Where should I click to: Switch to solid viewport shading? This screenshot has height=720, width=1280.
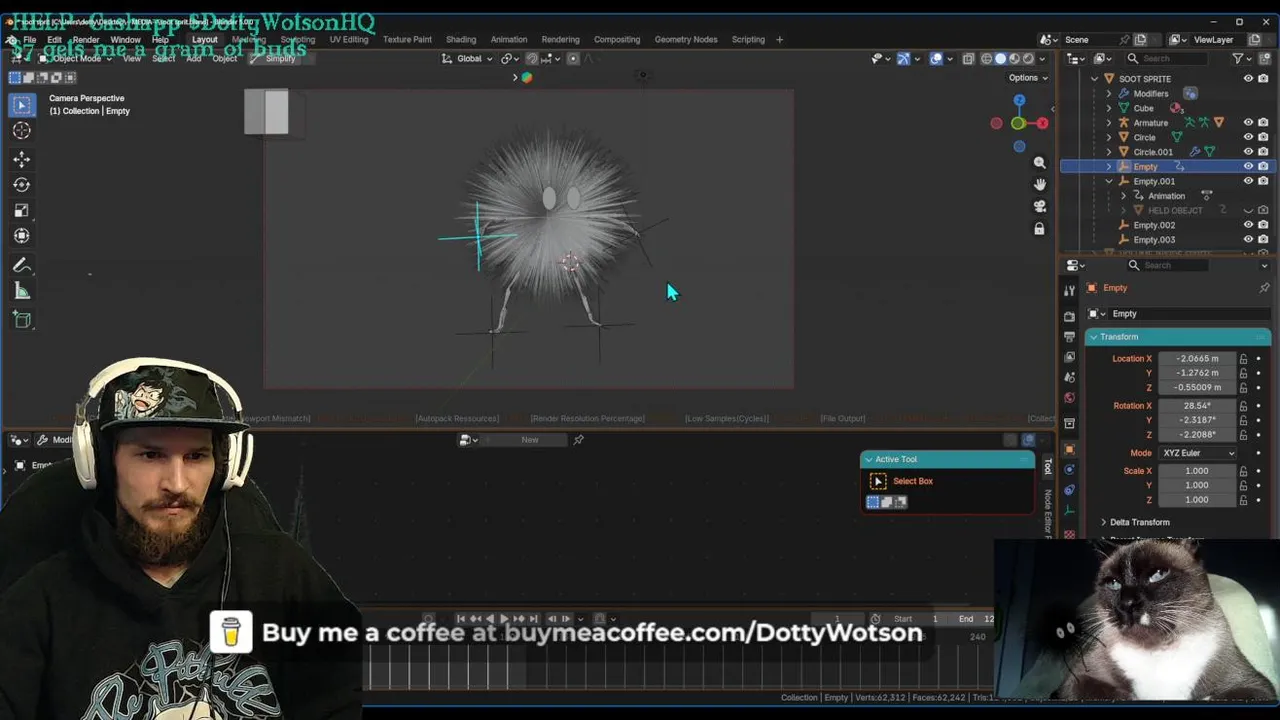coord(1001,59)
